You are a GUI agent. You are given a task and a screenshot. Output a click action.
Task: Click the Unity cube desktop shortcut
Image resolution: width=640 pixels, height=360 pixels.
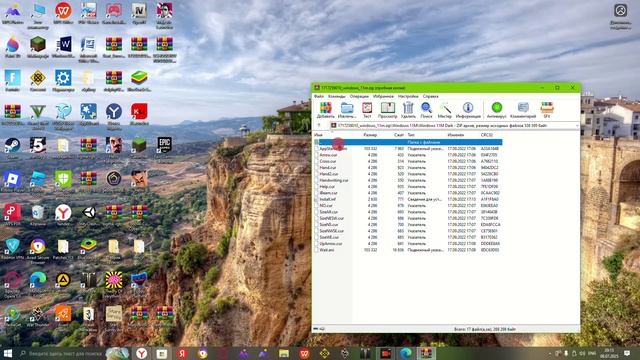[89, 213]
